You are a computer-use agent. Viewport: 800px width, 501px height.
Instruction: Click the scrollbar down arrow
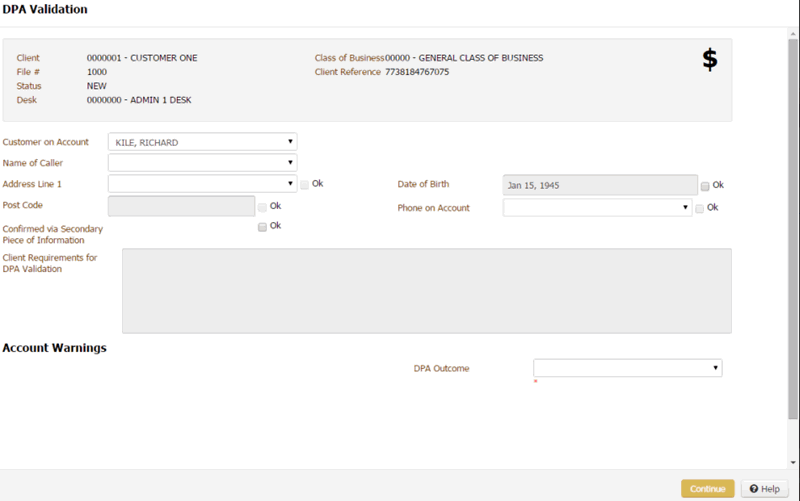click(793, 462)
